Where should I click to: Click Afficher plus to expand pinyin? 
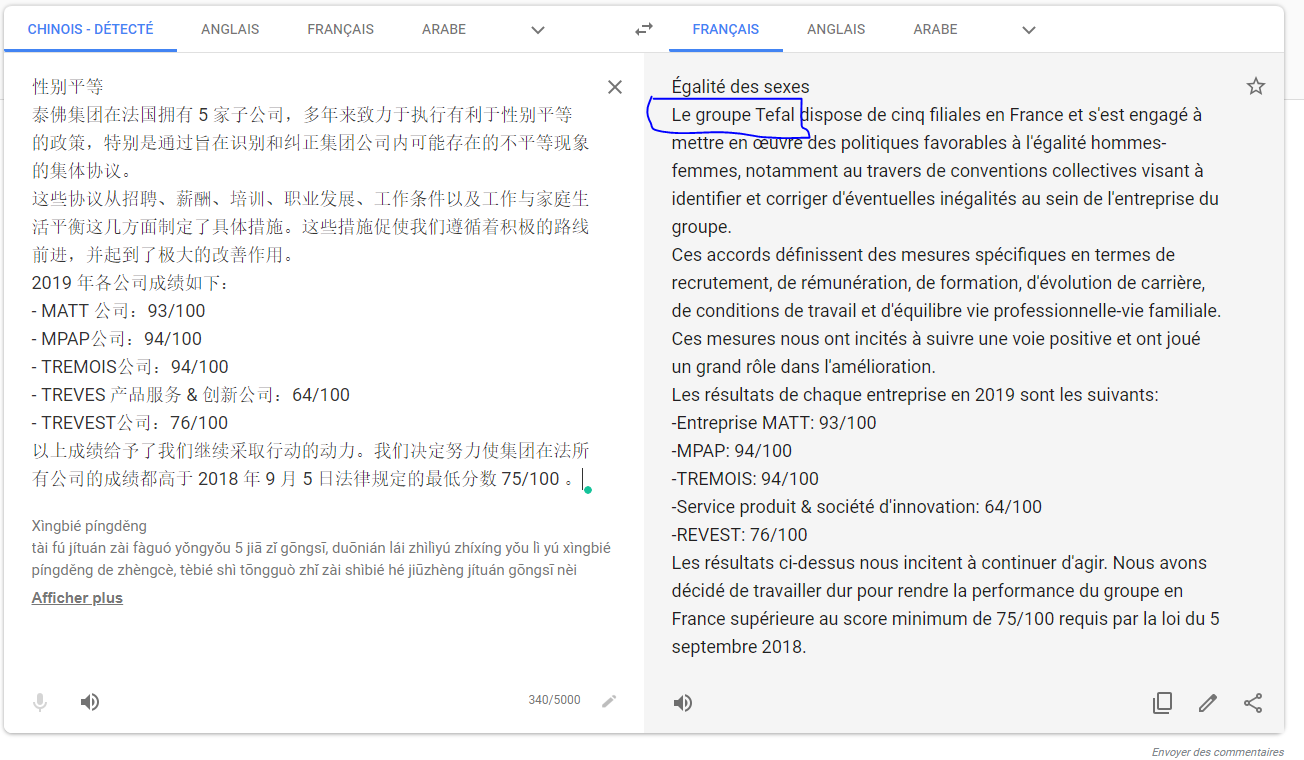tap(77, 598)
